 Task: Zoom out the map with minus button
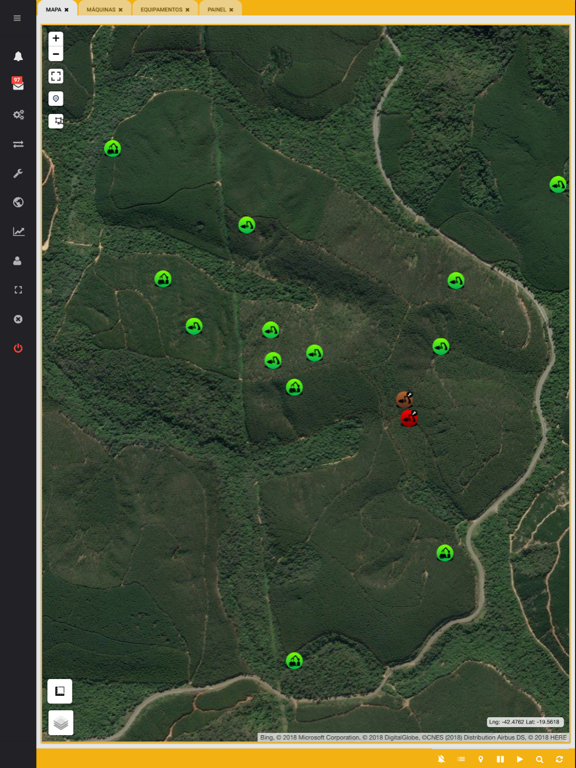pyautogui.click(x=56, y=54)
